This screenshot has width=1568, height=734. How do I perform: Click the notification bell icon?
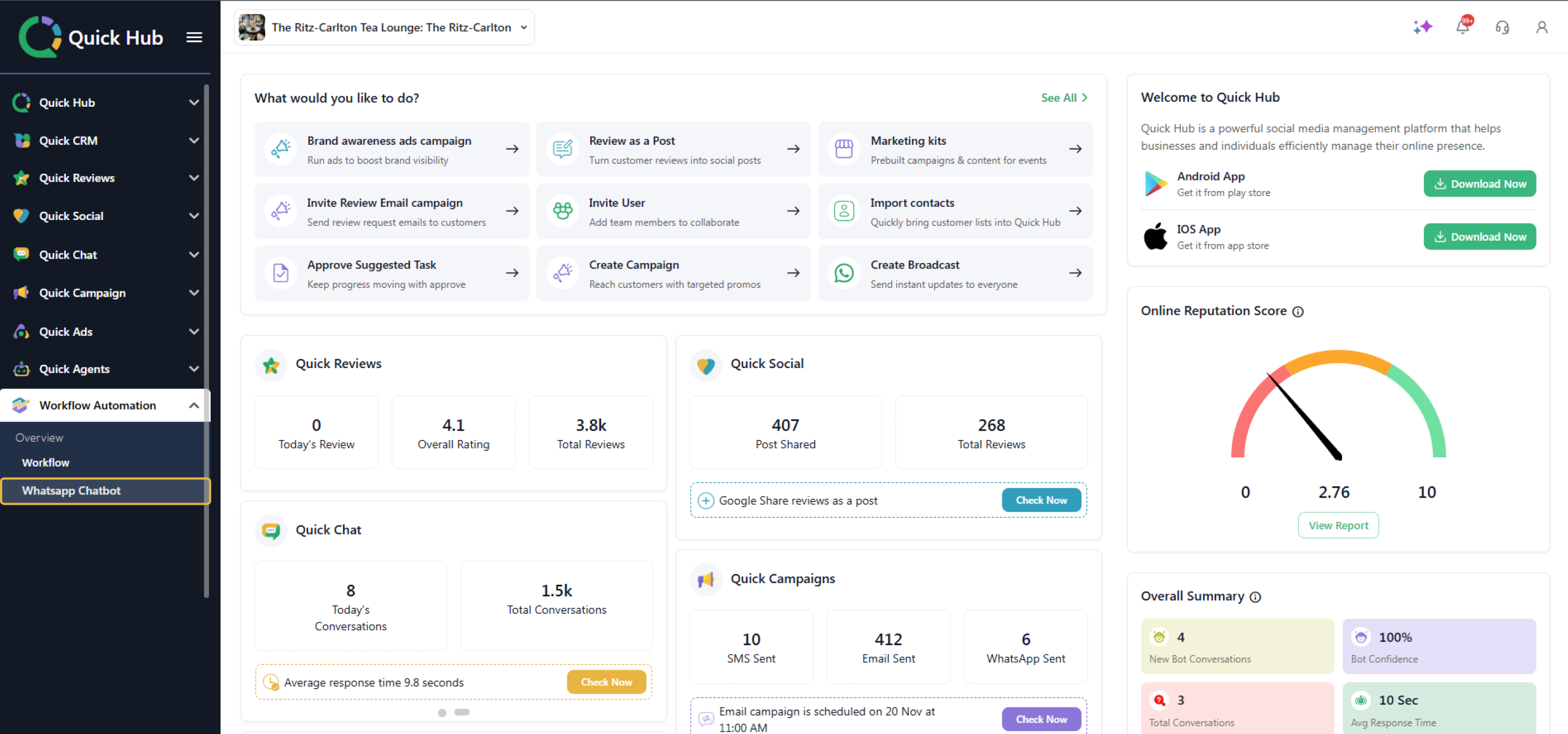tap(1462, 27)
